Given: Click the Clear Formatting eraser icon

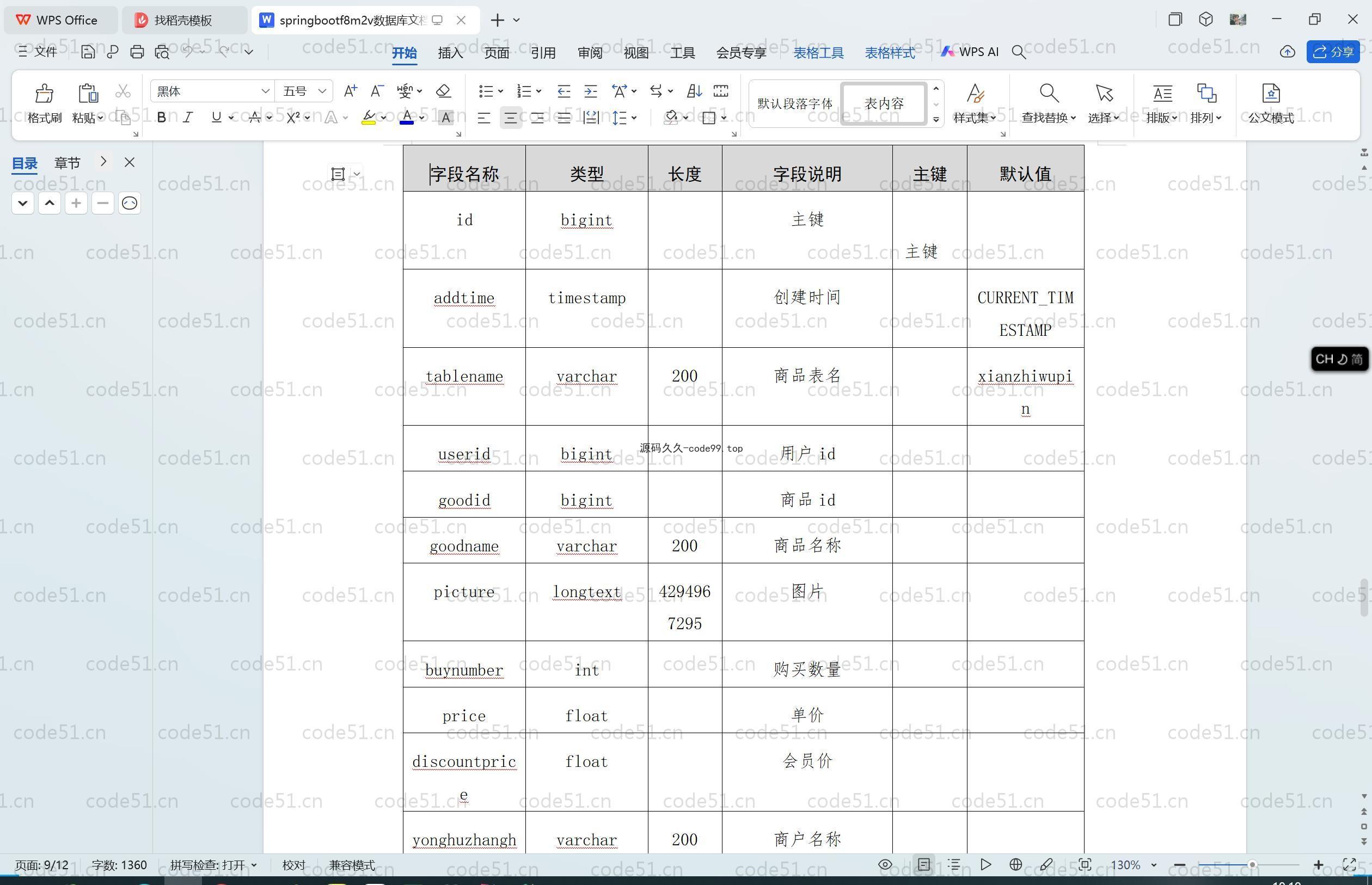Looking at the screenshot, I should click(x=443, y=91).
